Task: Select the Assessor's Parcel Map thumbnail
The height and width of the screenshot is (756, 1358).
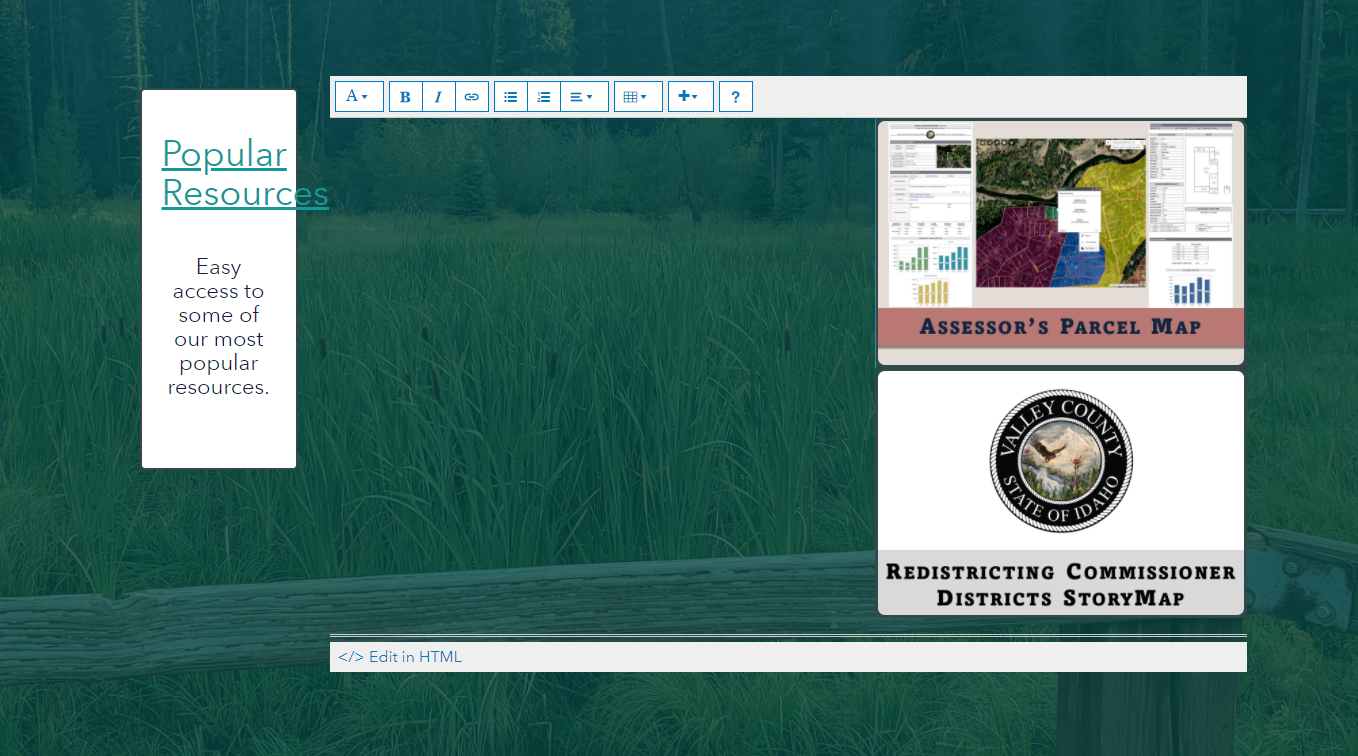Action: [x=1060, y=240]
